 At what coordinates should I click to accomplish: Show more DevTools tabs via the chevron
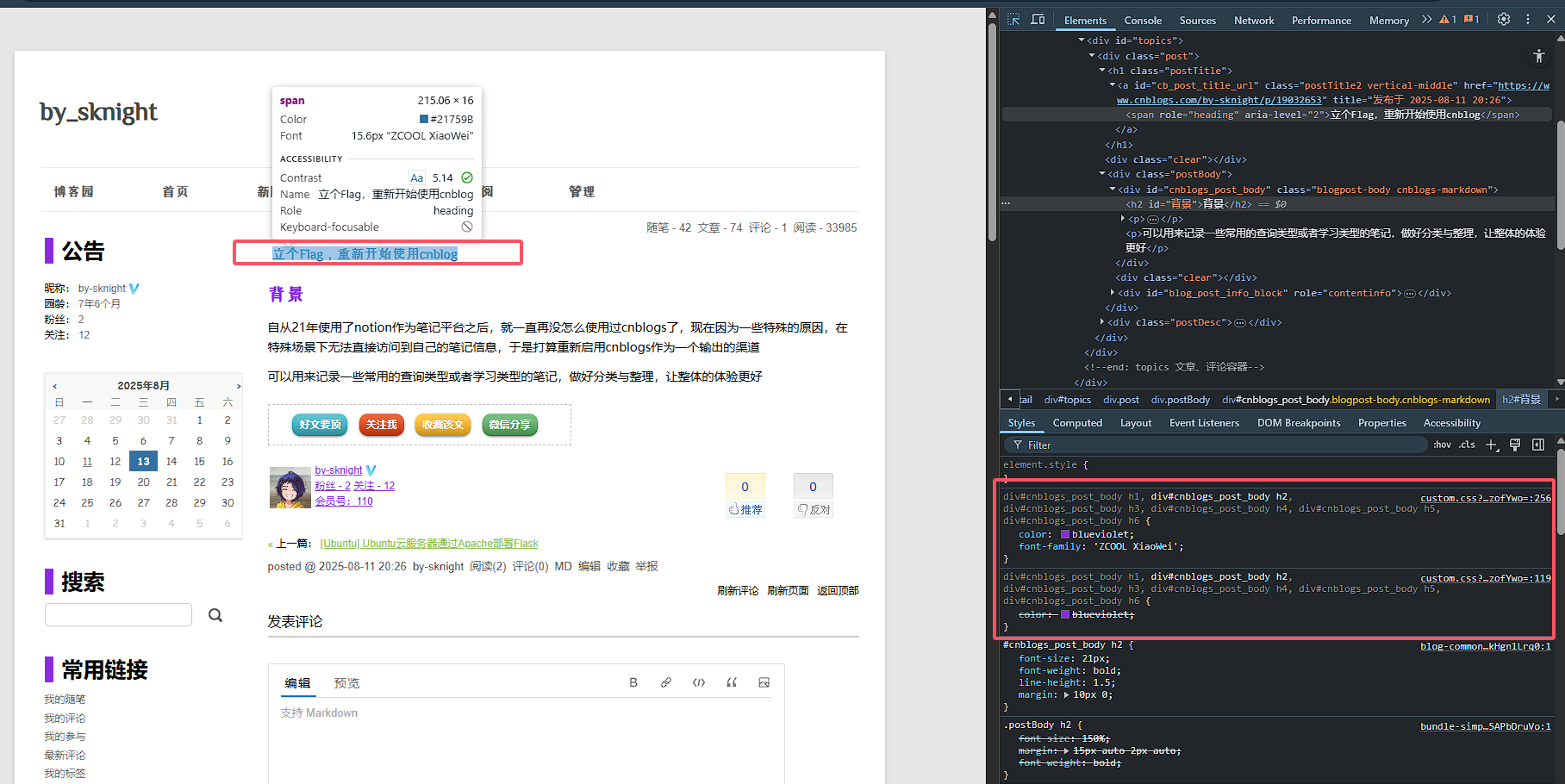(x=1426, y=20)
